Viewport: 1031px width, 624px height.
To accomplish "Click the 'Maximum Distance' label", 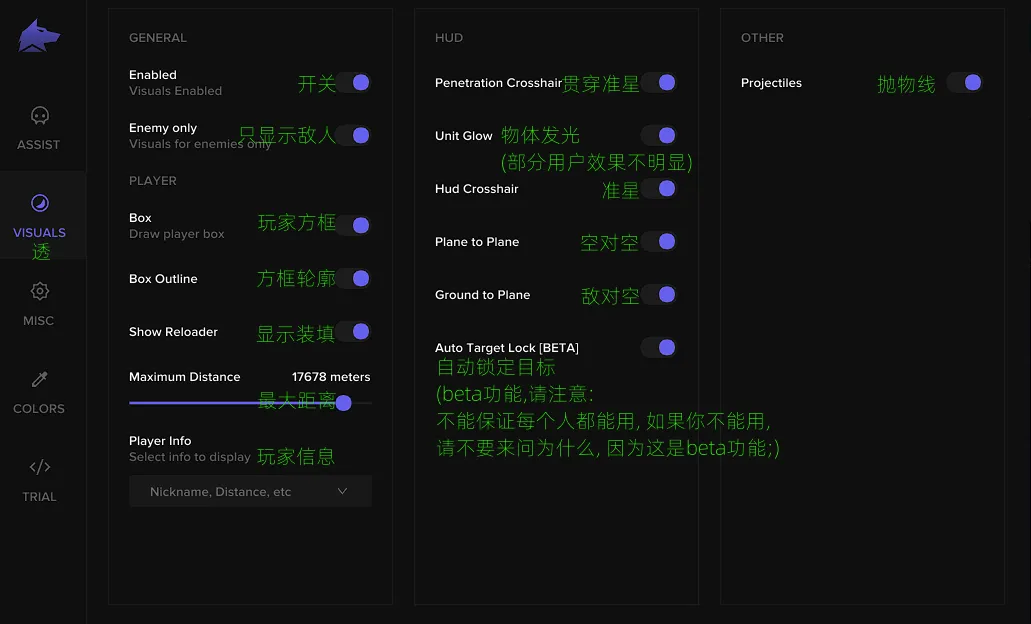I will click(185, 377).
